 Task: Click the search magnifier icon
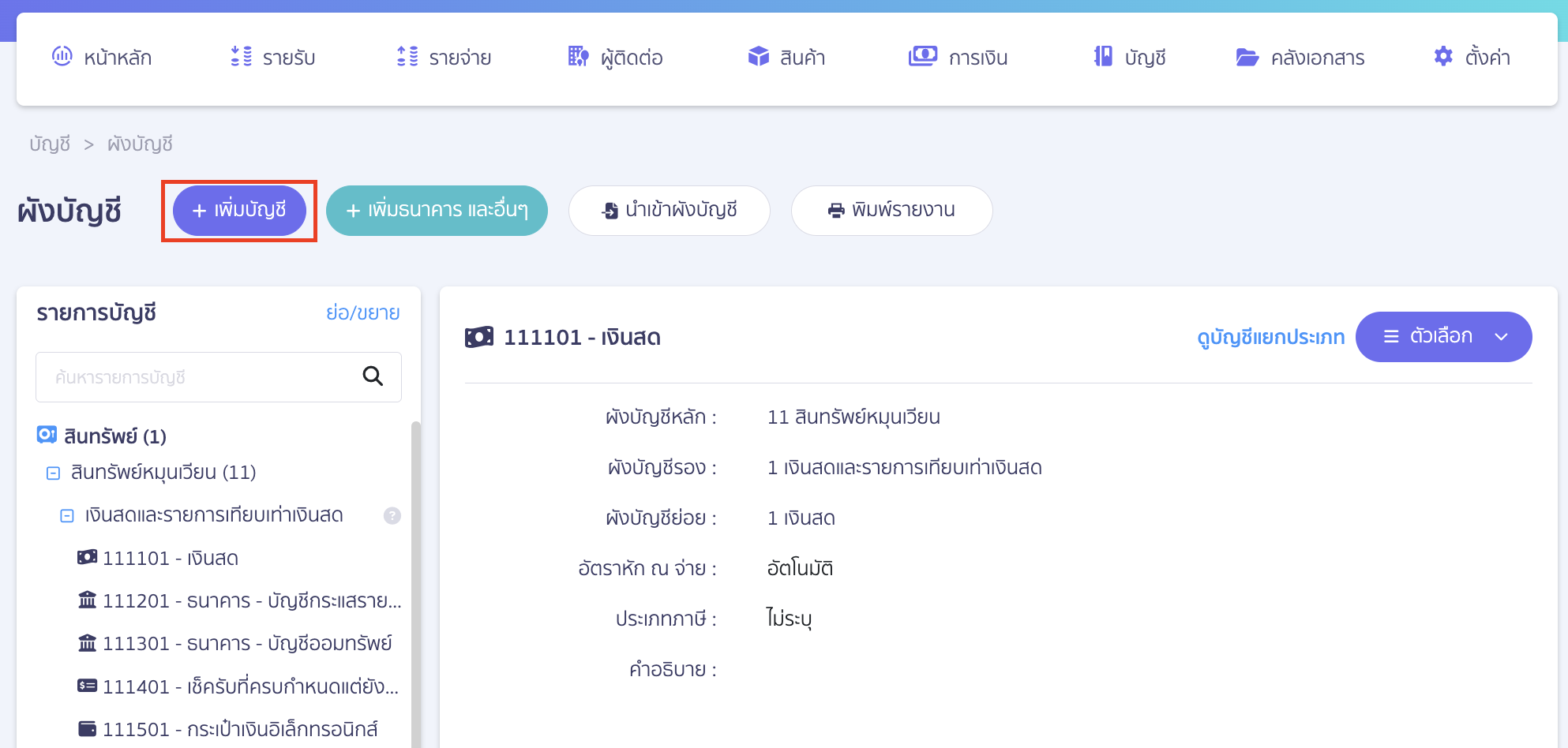[373, 376]
